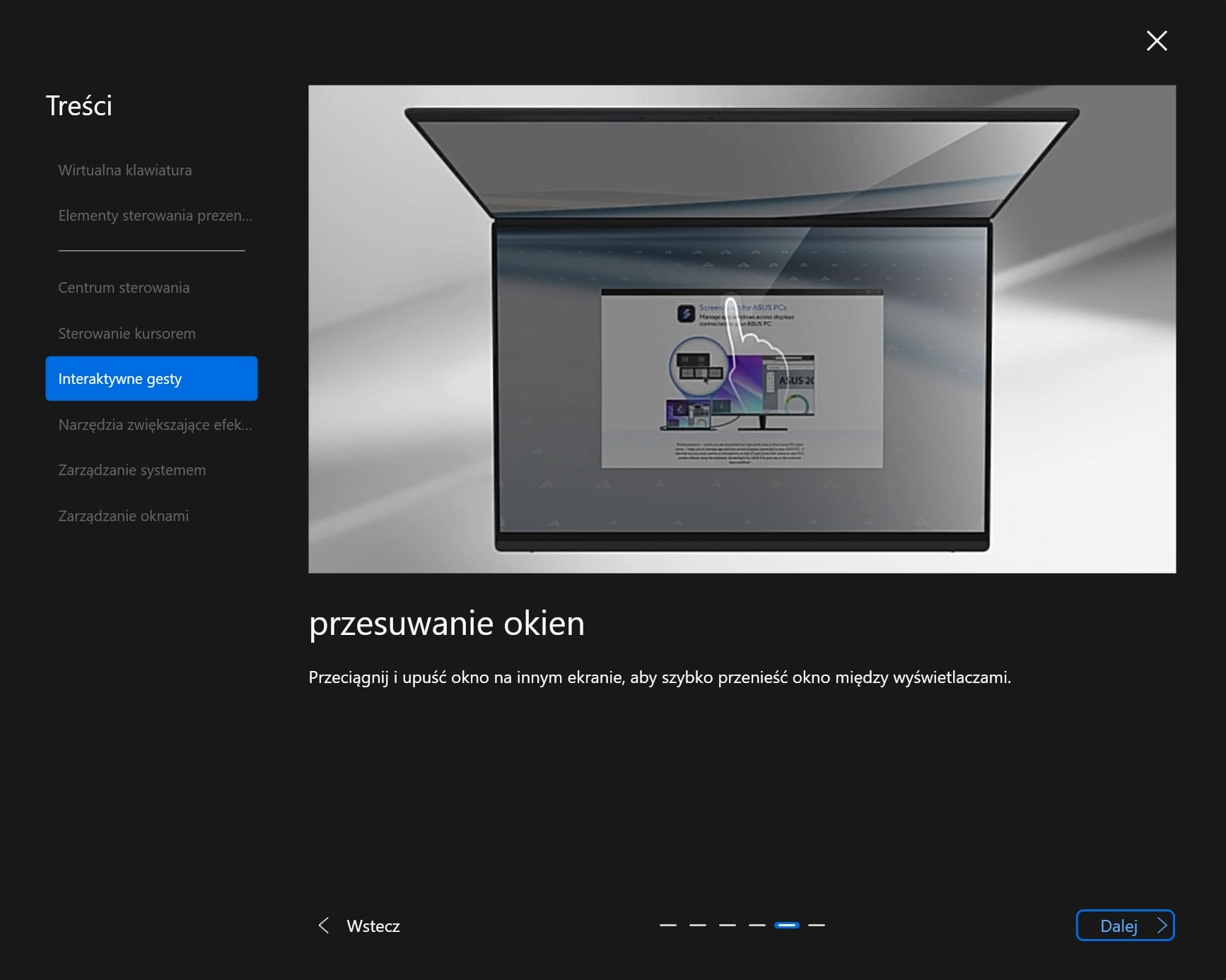The image size is (1226, 980).
Task: Click the laptop window-drag demo image
Action: [742, 329]
